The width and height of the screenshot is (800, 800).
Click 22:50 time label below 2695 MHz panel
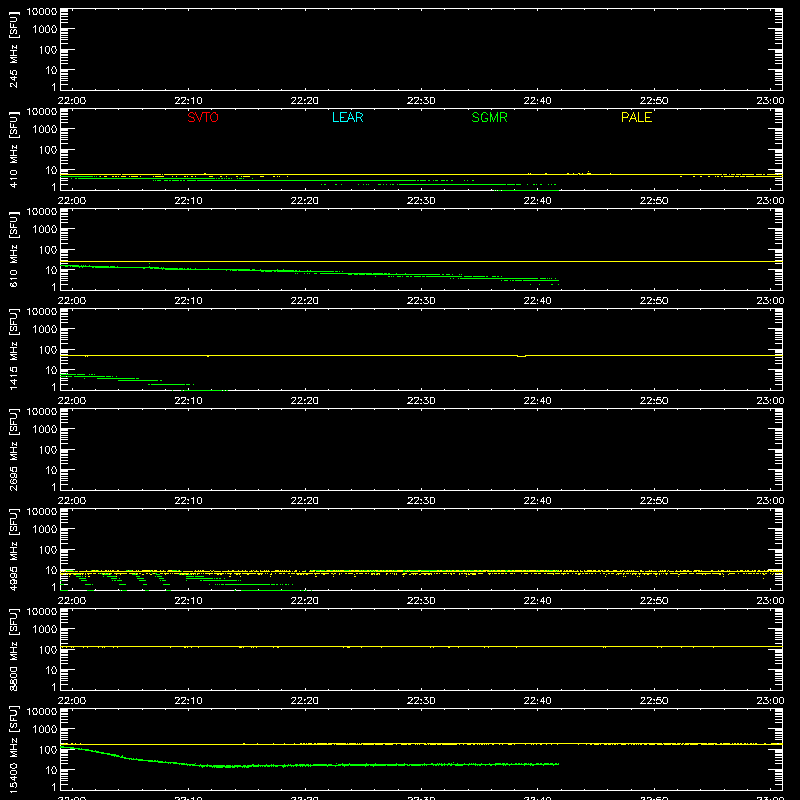pyautogui.click(x=654, y=501)
